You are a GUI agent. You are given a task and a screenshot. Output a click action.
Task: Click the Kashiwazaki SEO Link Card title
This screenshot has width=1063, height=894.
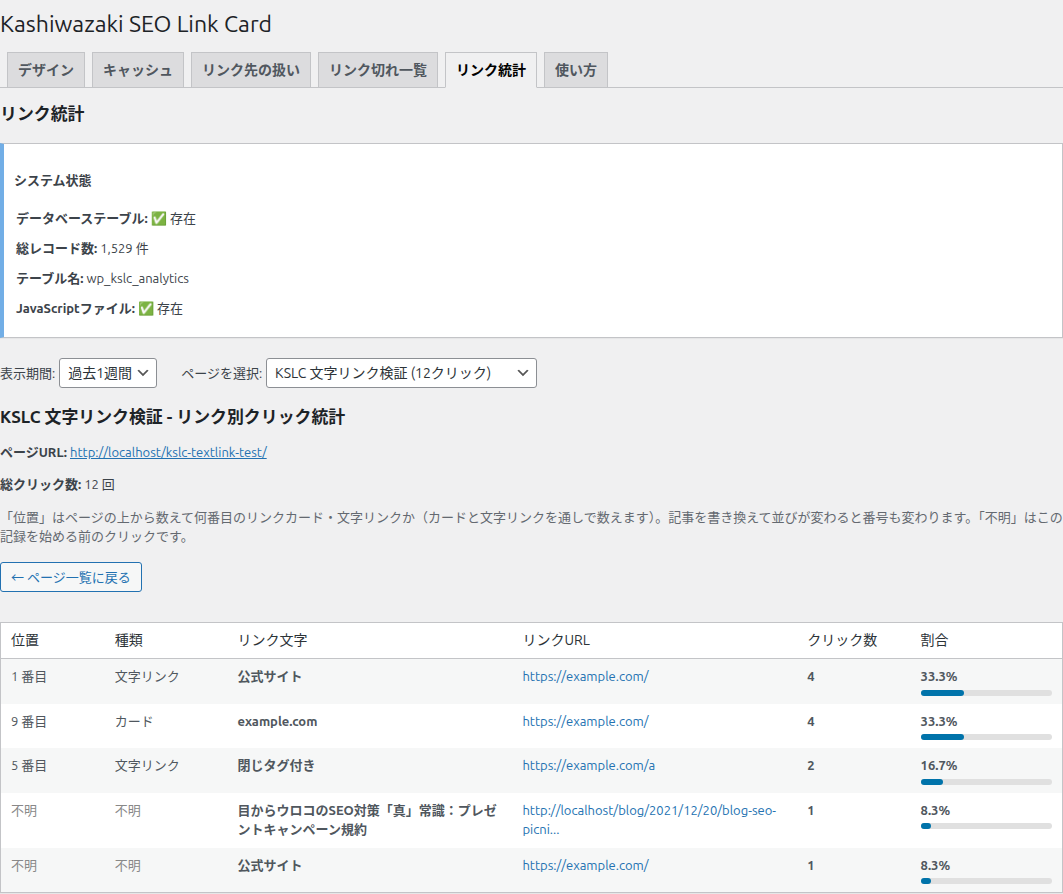pos(136,24)
